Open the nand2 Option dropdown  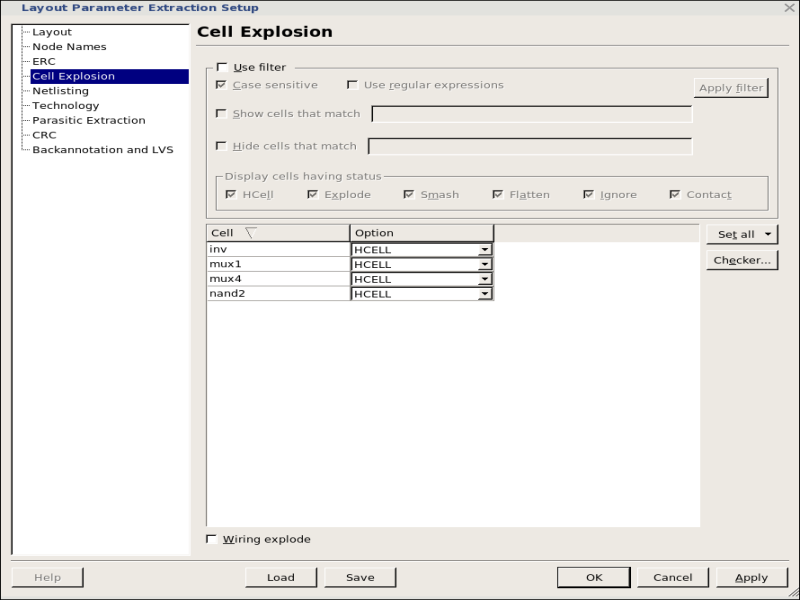(x=485, y=294)
